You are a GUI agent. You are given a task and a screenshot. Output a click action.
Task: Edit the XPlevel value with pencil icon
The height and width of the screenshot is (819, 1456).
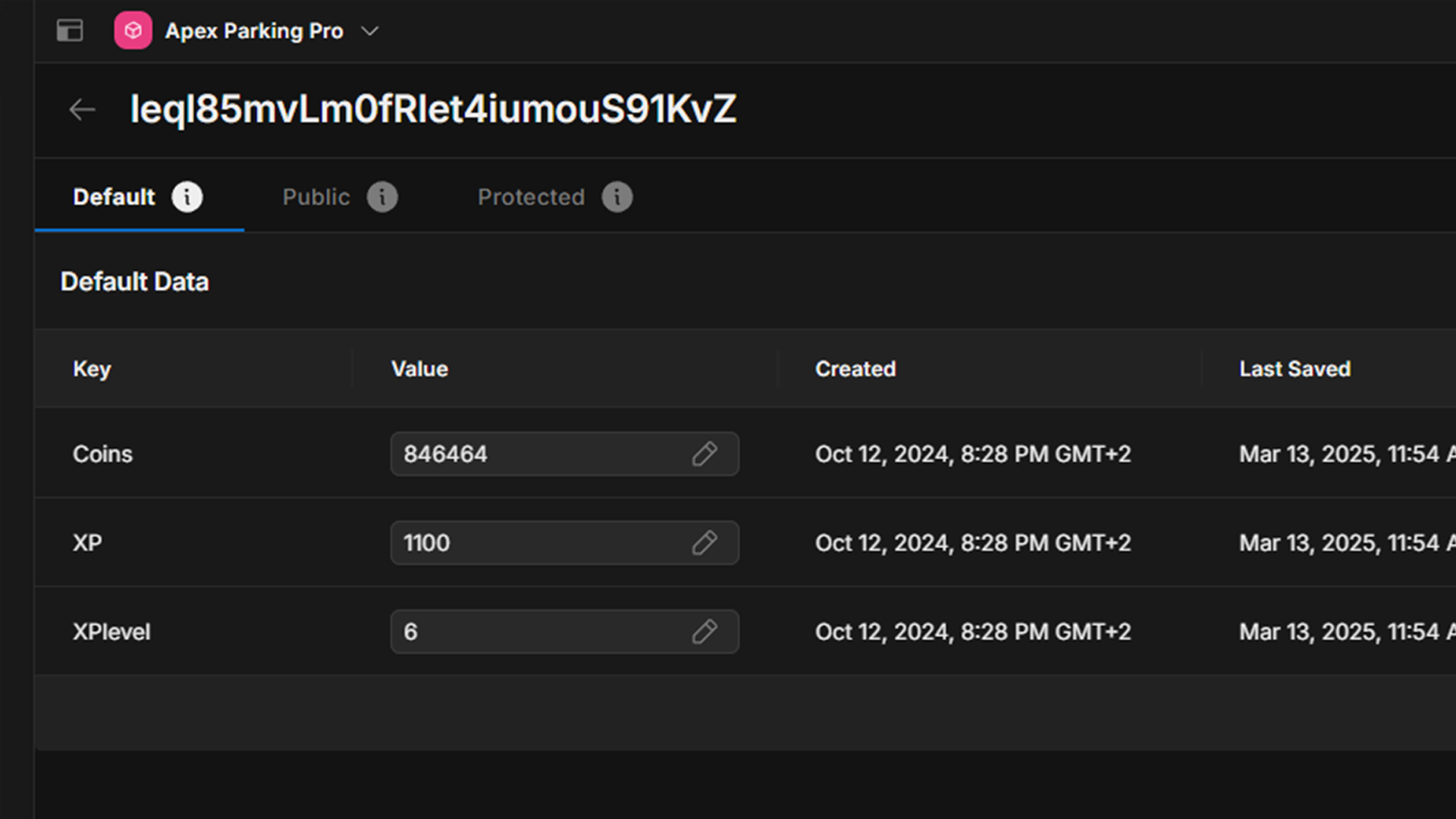[704, 632]
